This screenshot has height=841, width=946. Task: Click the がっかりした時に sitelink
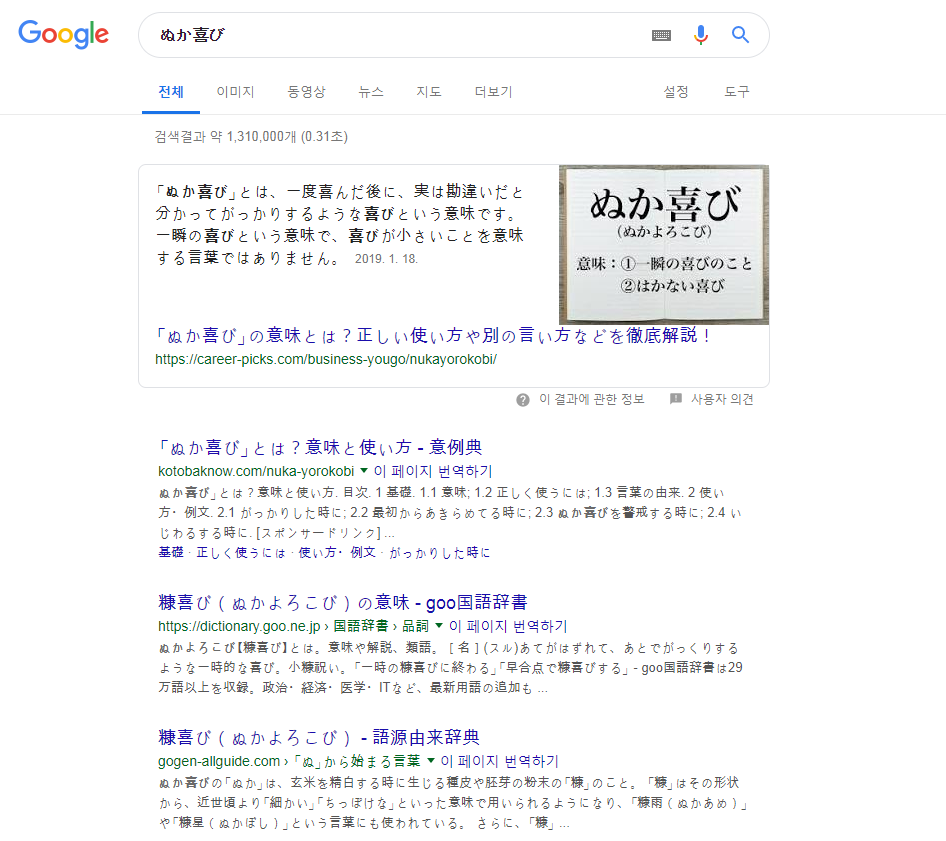pyautogui.click(x=439, y=552)
